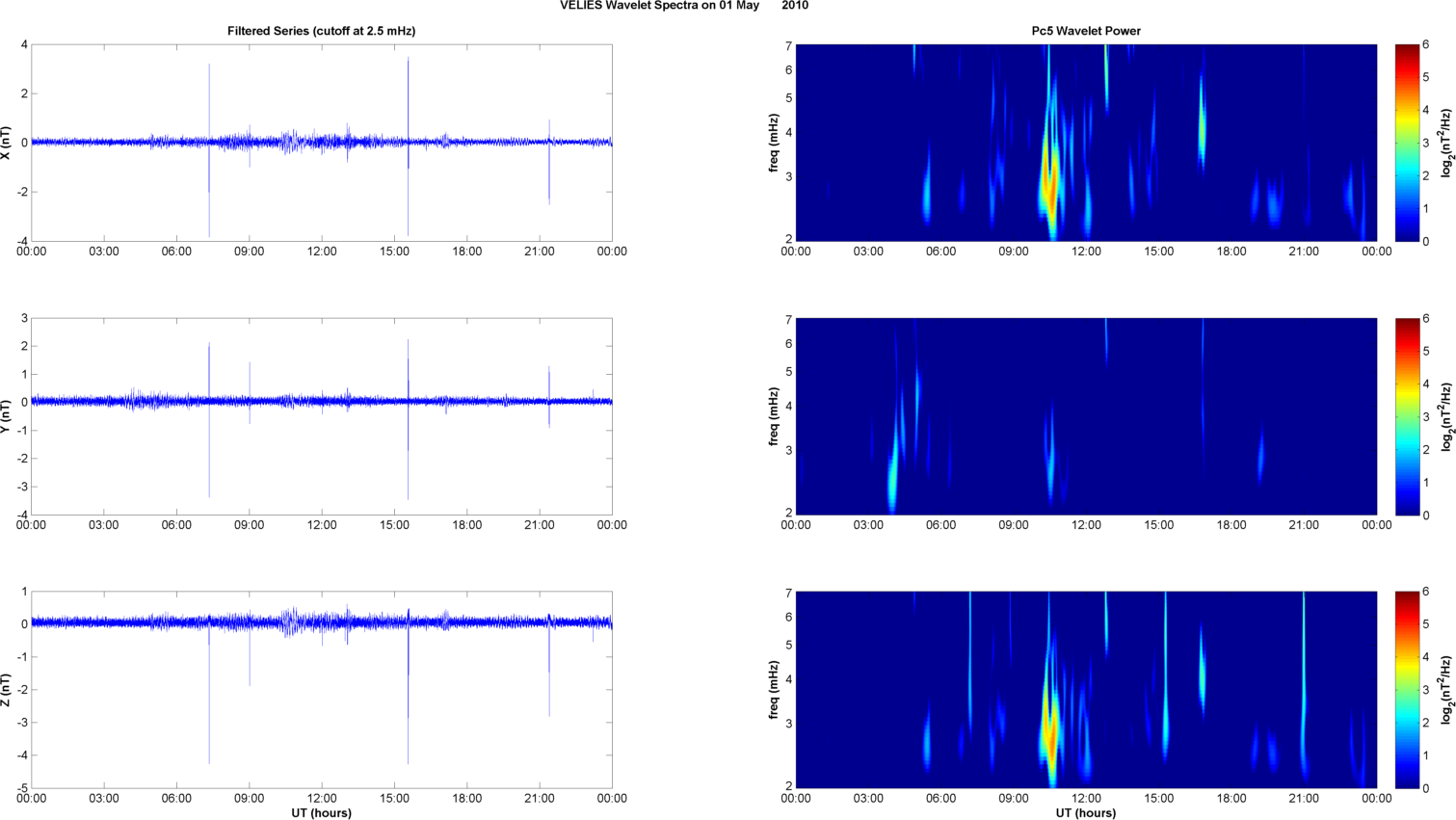1456x820 pixels.
Task: Click the "X (nT)" axis label
Action: 7,143
